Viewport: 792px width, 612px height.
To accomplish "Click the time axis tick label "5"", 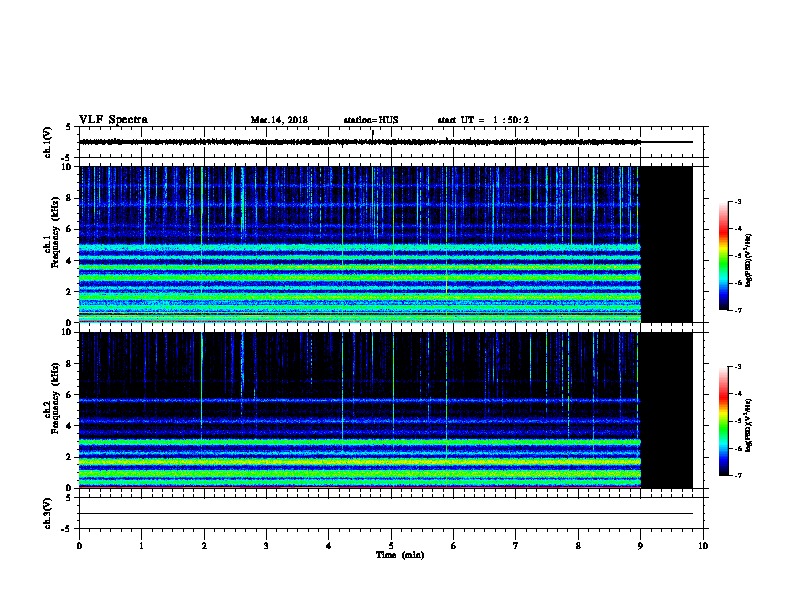I will point(391,546).
